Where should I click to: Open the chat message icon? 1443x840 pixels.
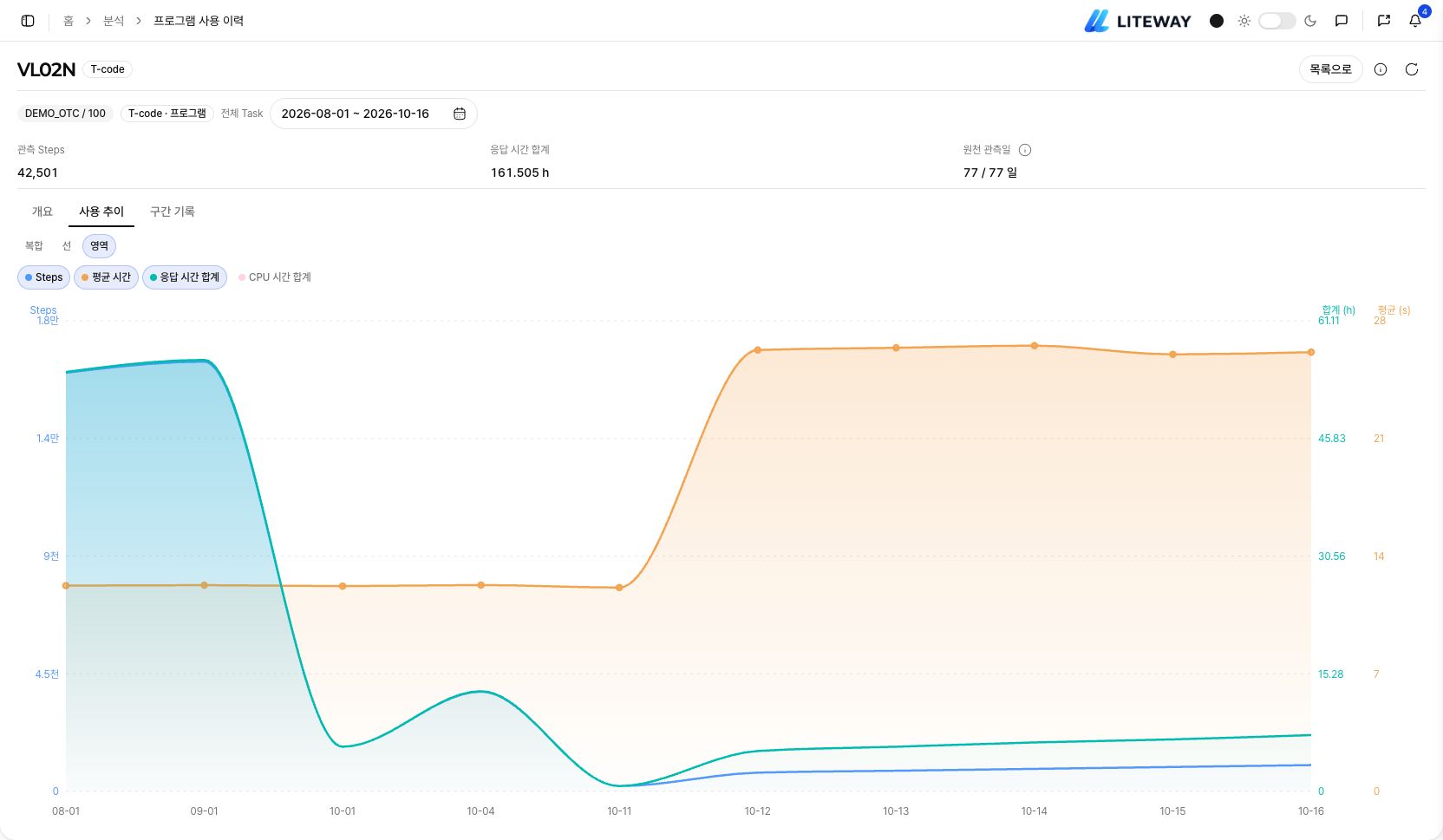[x=1342, y=21]
